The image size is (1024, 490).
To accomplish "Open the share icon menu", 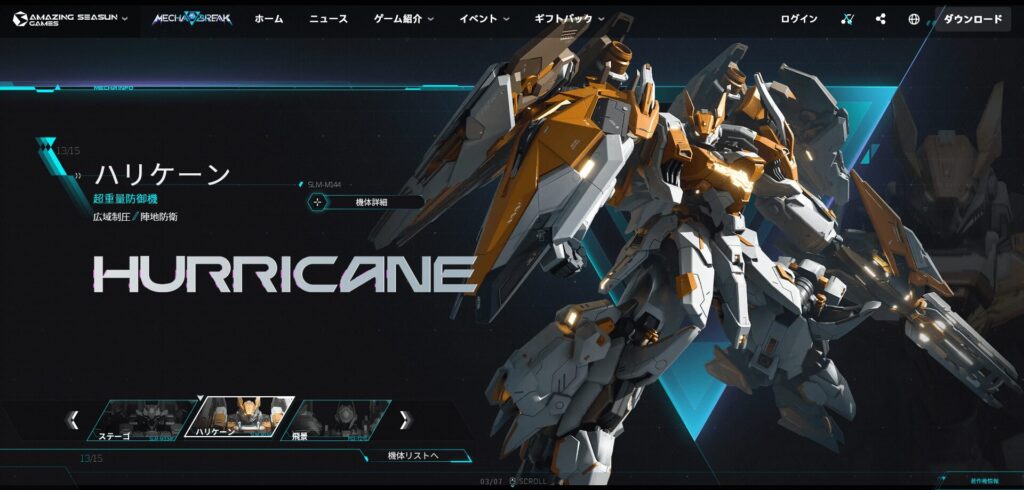I will [880, 19].
